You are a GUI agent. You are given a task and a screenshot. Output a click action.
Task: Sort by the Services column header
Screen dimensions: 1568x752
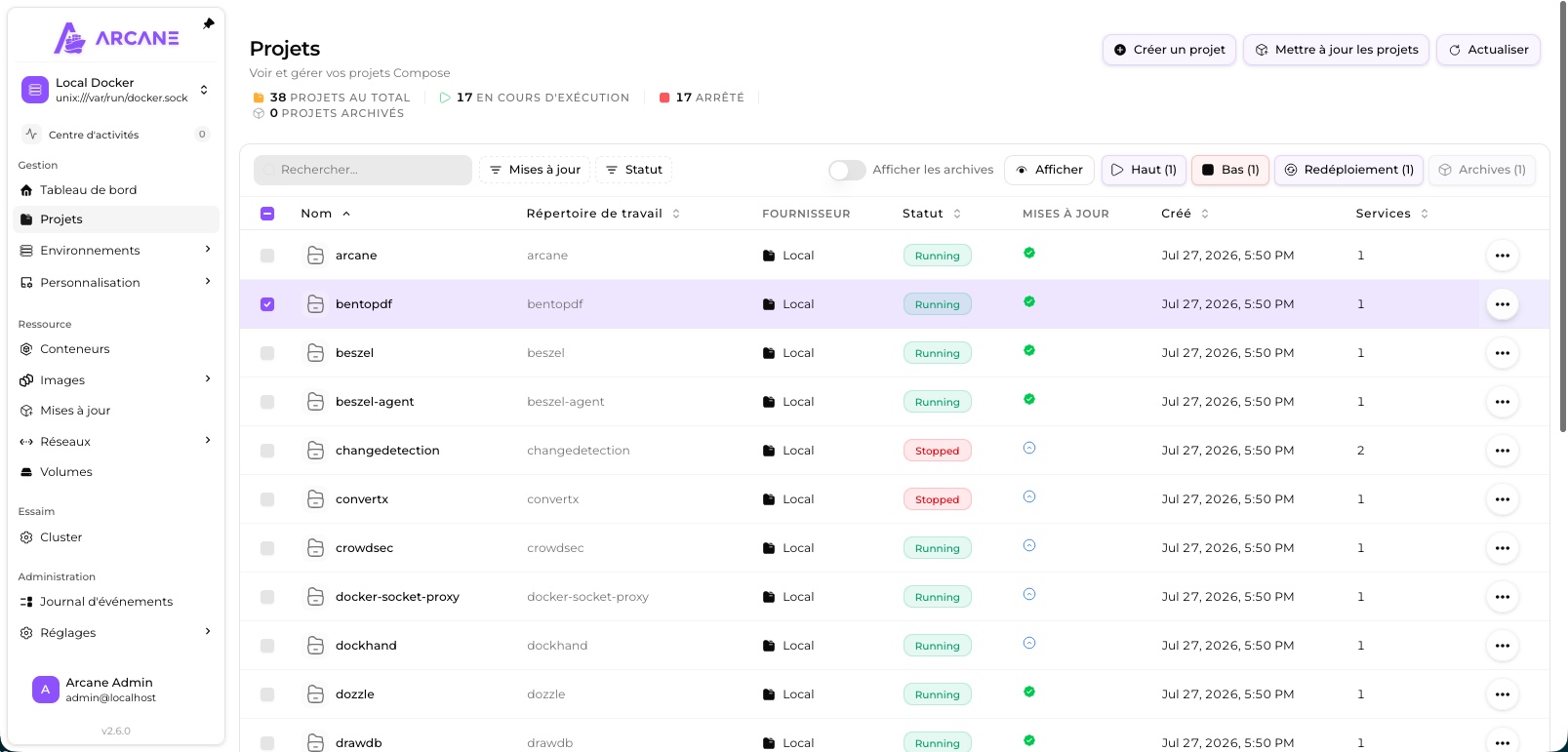pos(1391,214)
